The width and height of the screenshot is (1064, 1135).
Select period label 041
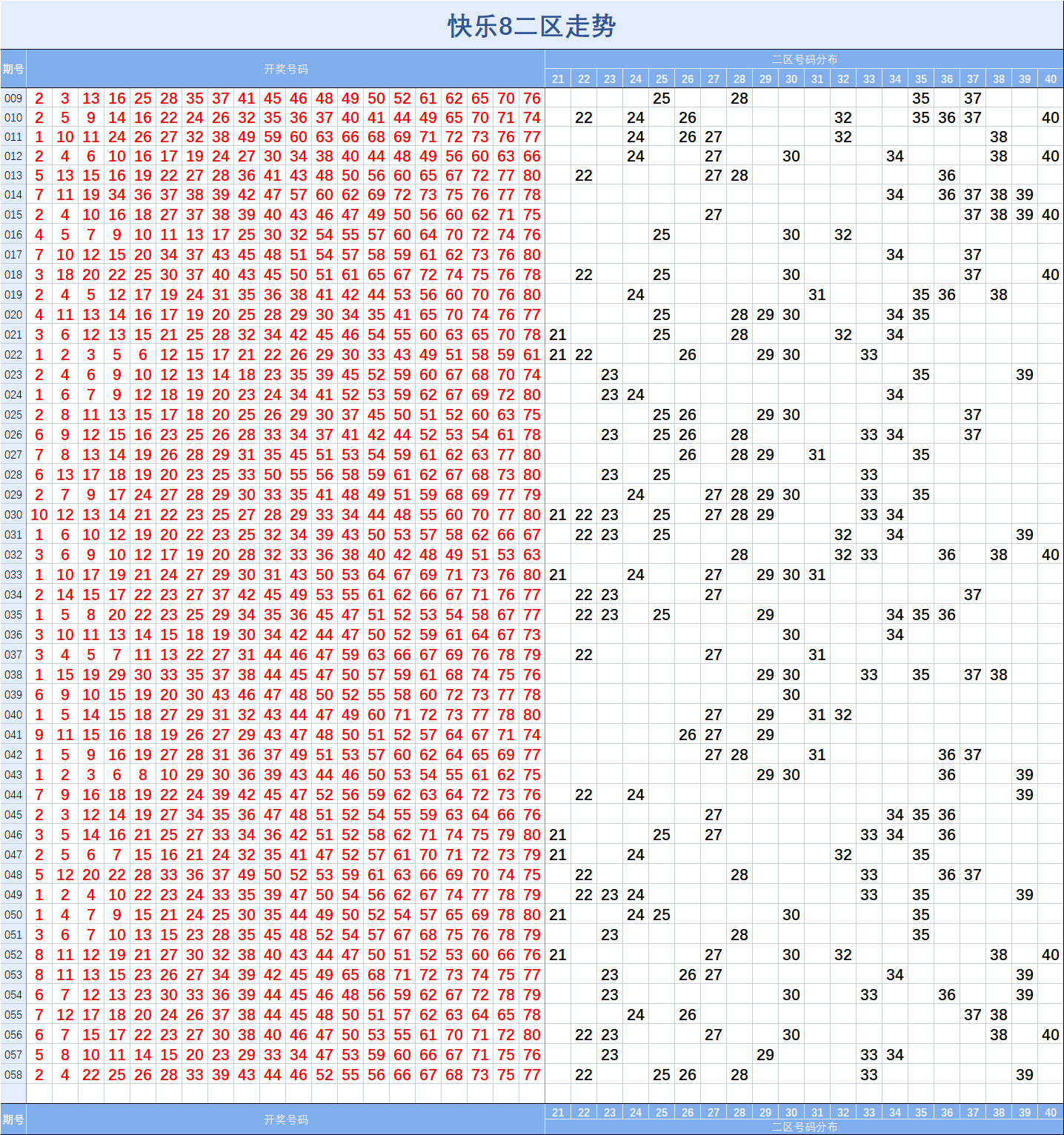(x=13, y=735)
